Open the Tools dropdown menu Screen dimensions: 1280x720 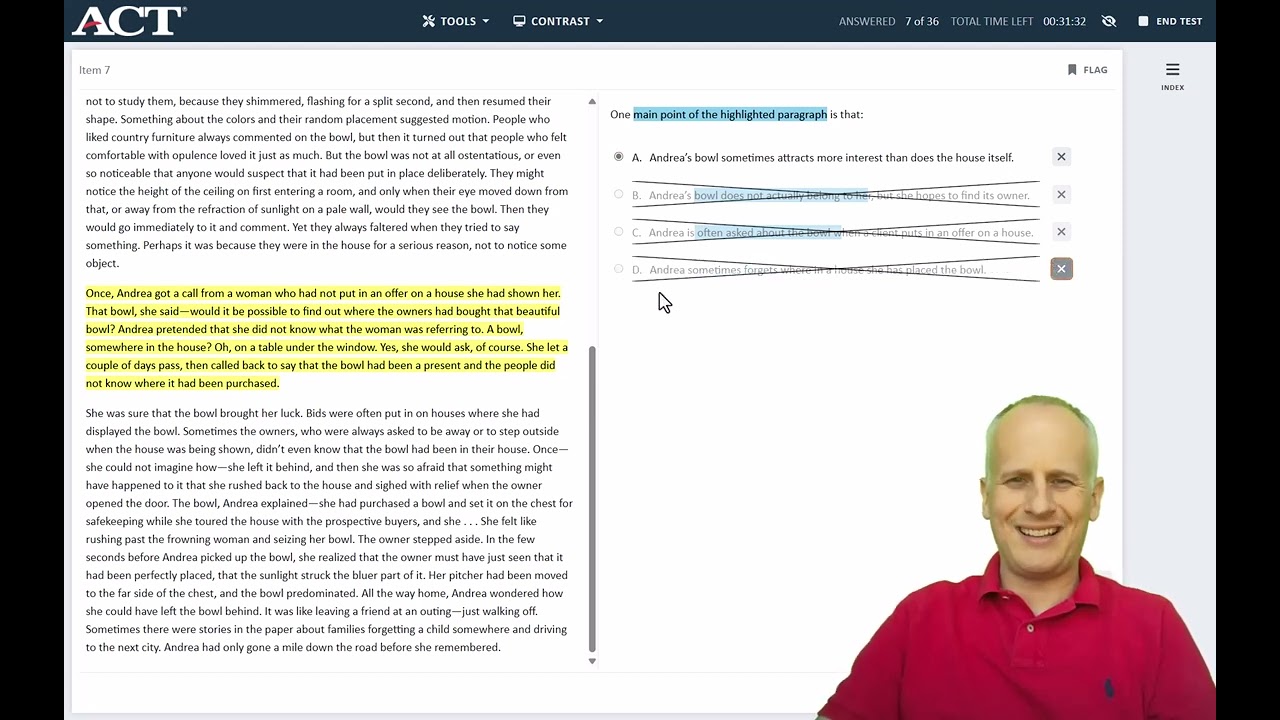455,21
